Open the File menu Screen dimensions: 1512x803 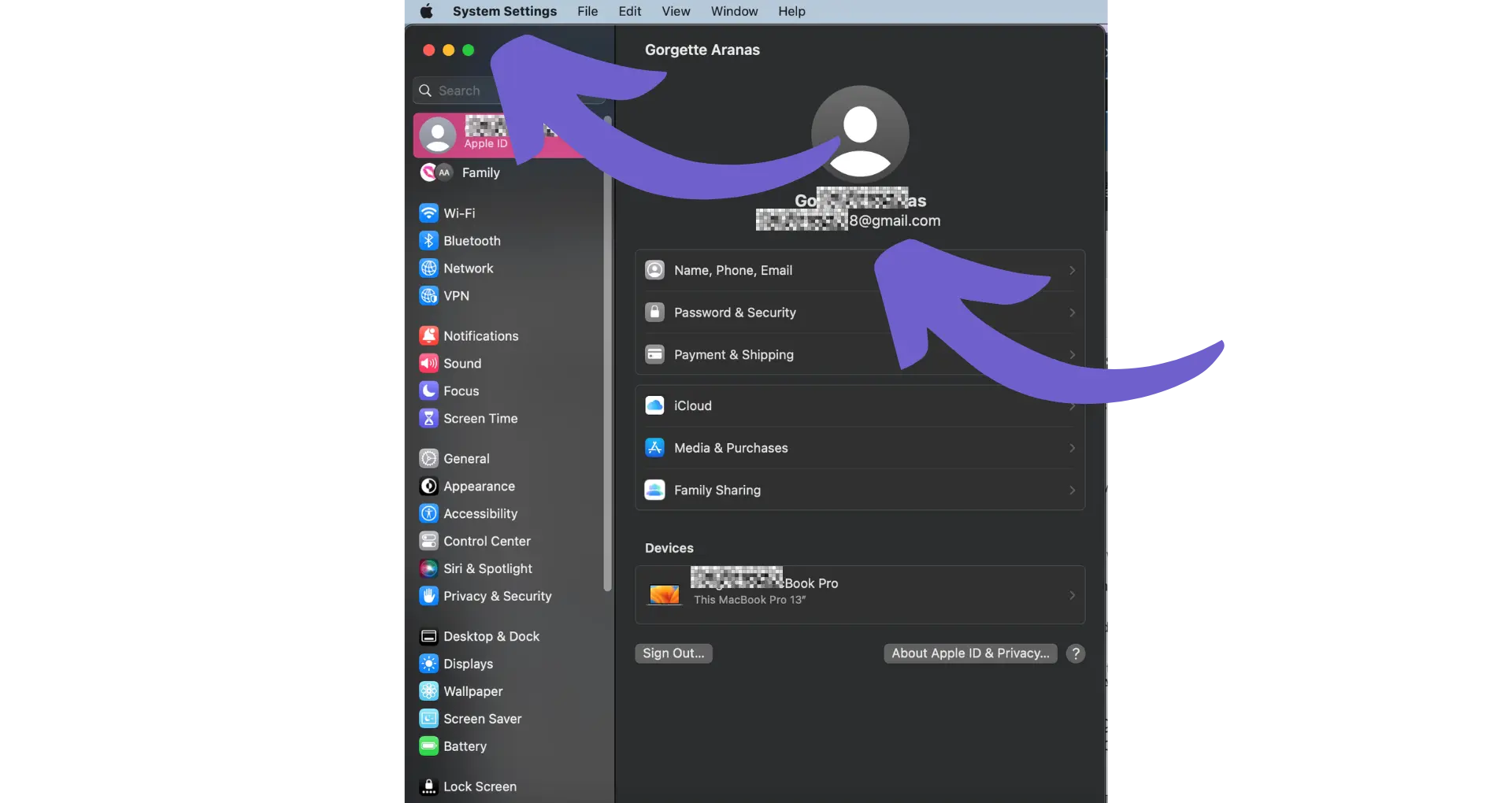tap(587, 11)
